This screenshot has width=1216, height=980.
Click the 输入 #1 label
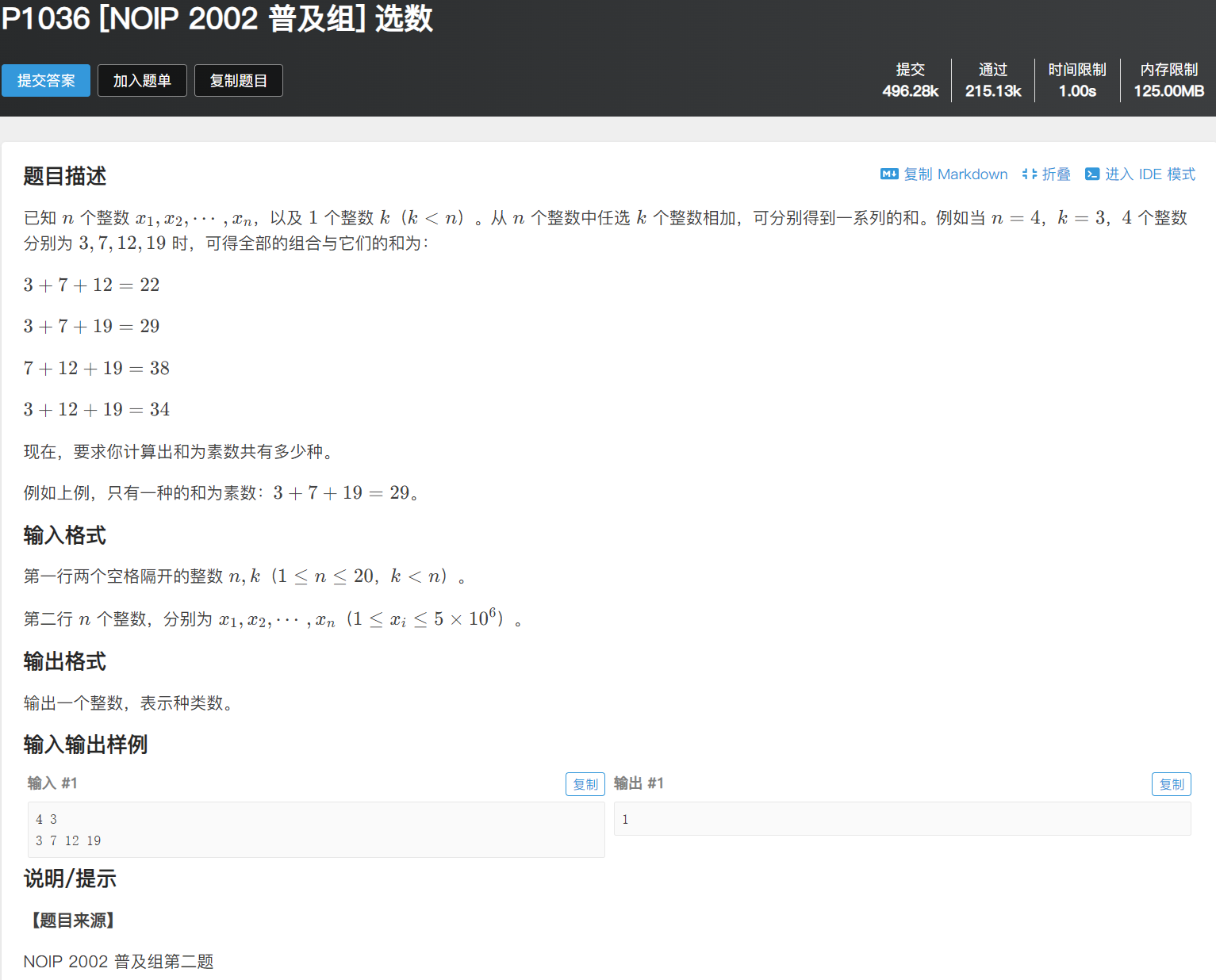pos(52,783)
